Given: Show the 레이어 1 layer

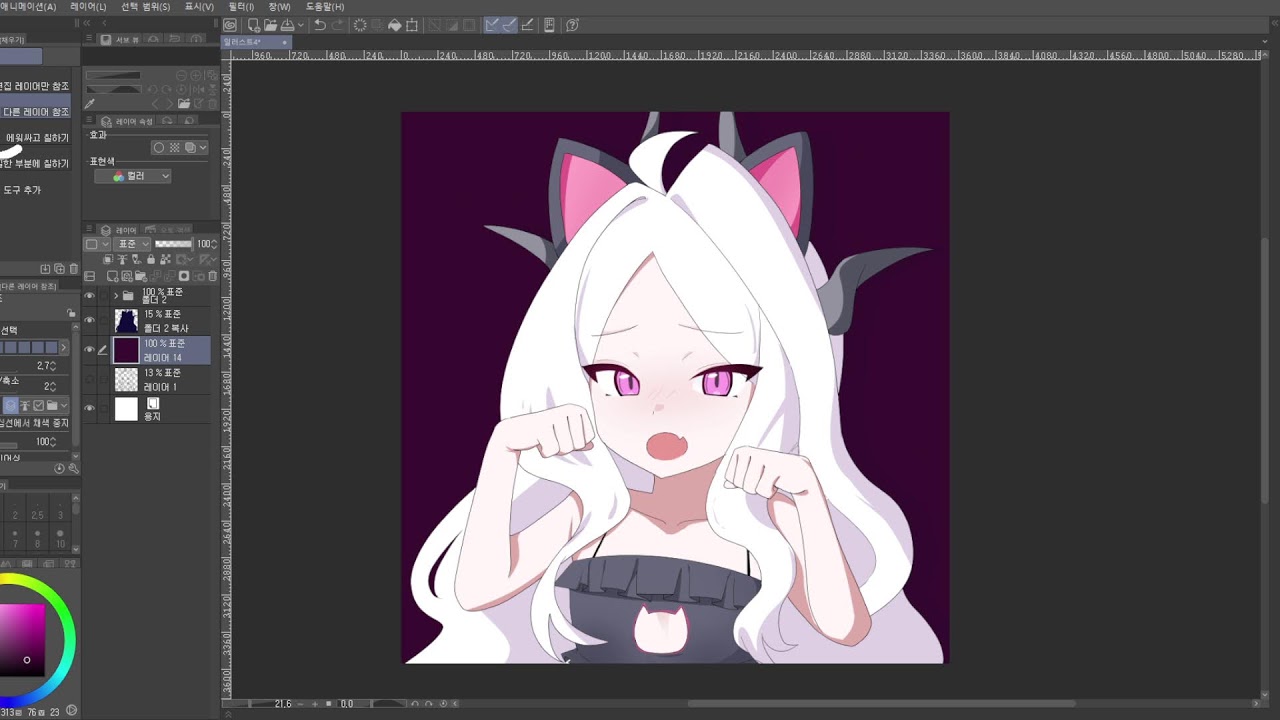Looking at the screenshot, I should point(89,380).
